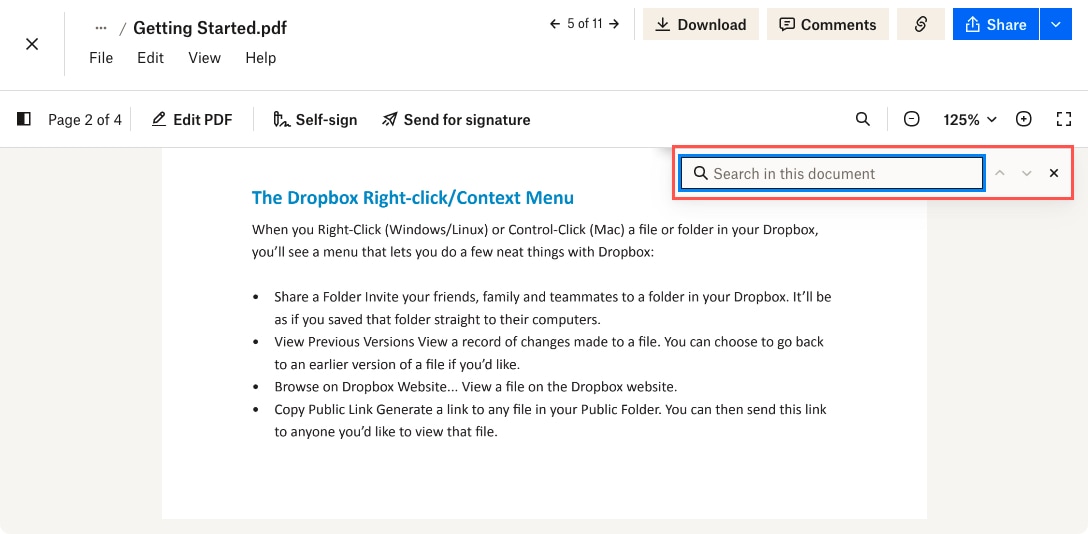The image size is (1088, 534).
Task: Expand the Share options dropdown arrow
Action: tap(1056, 24)
